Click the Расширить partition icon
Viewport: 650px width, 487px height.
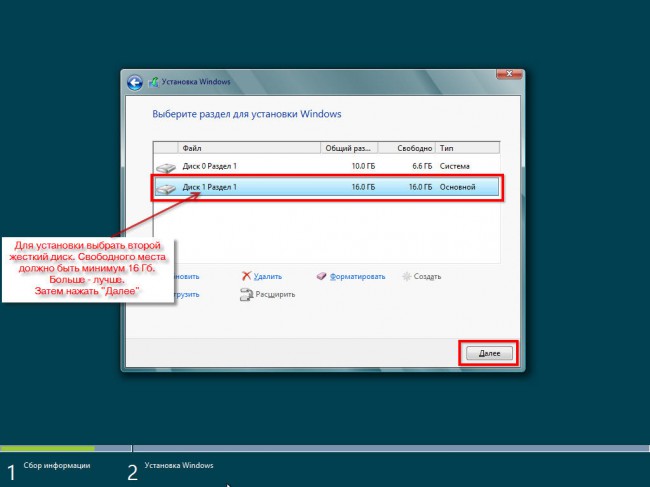coord(246,295)
